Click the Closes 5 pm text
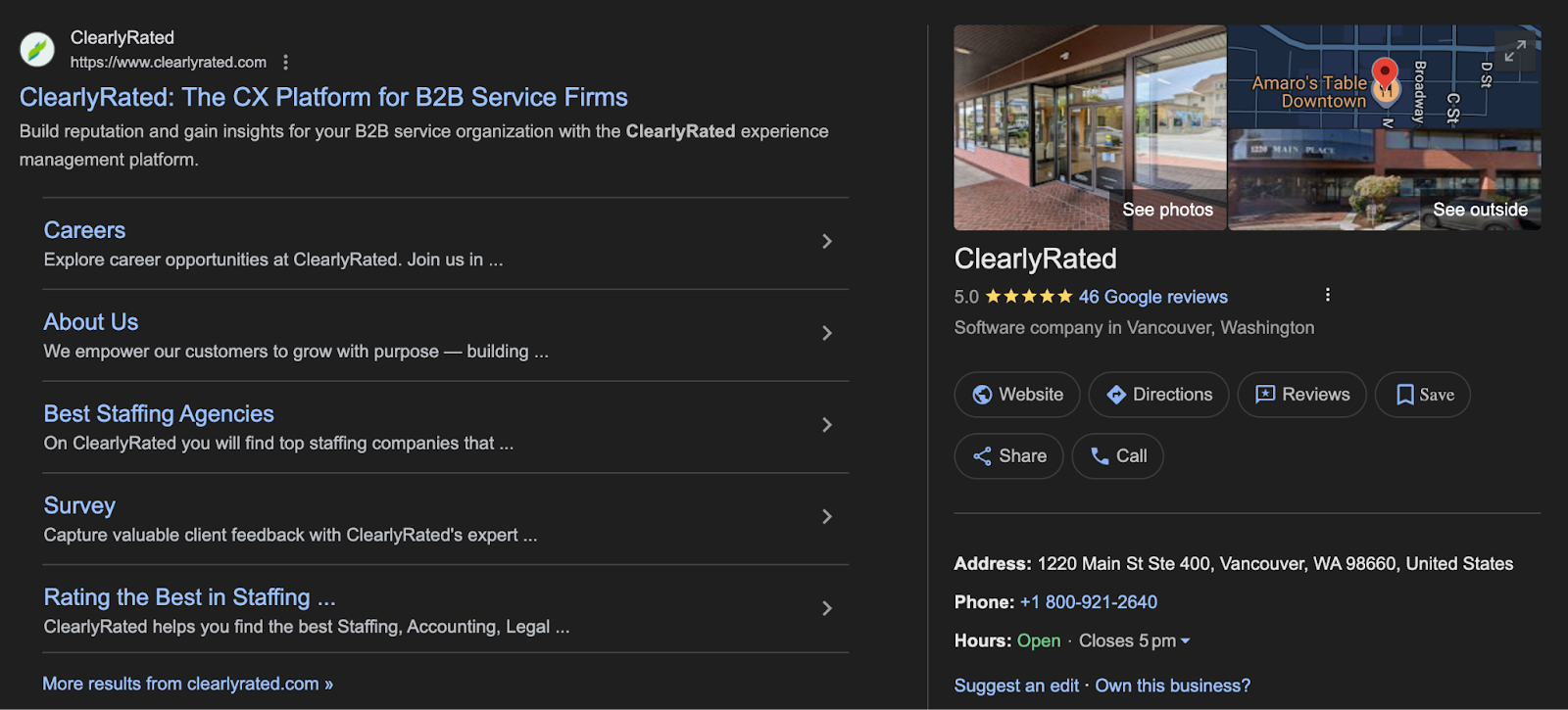 (x=1127, y=640)
